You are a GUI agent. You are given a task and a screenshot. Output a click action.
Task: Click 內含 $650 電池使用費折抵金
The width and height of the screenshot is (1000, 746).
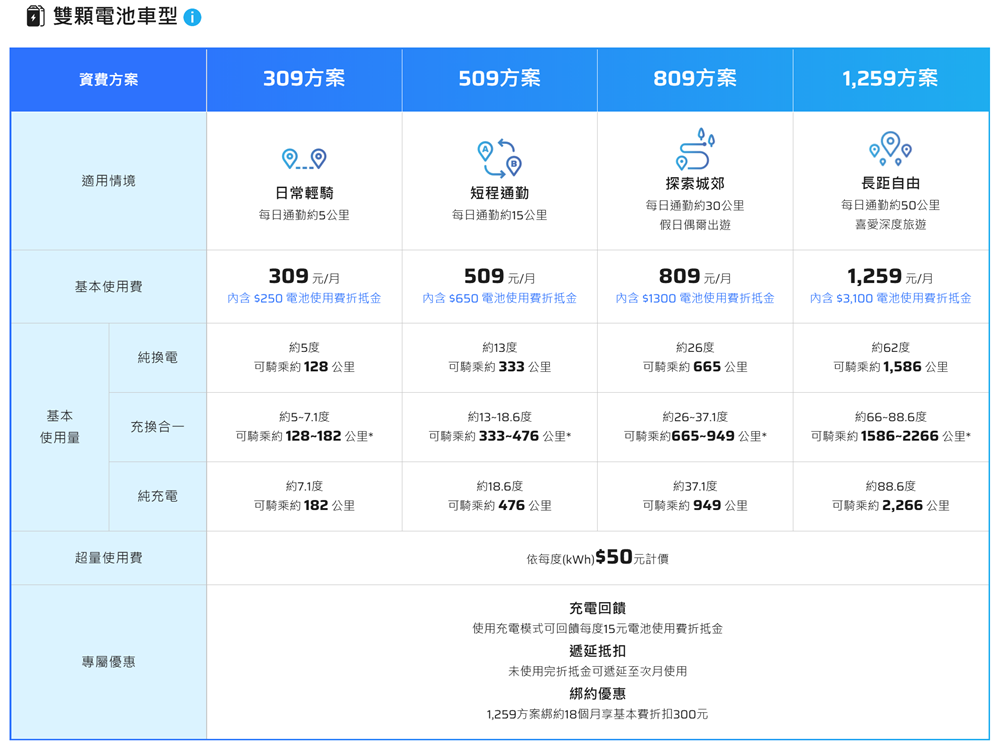coord(499,298)
